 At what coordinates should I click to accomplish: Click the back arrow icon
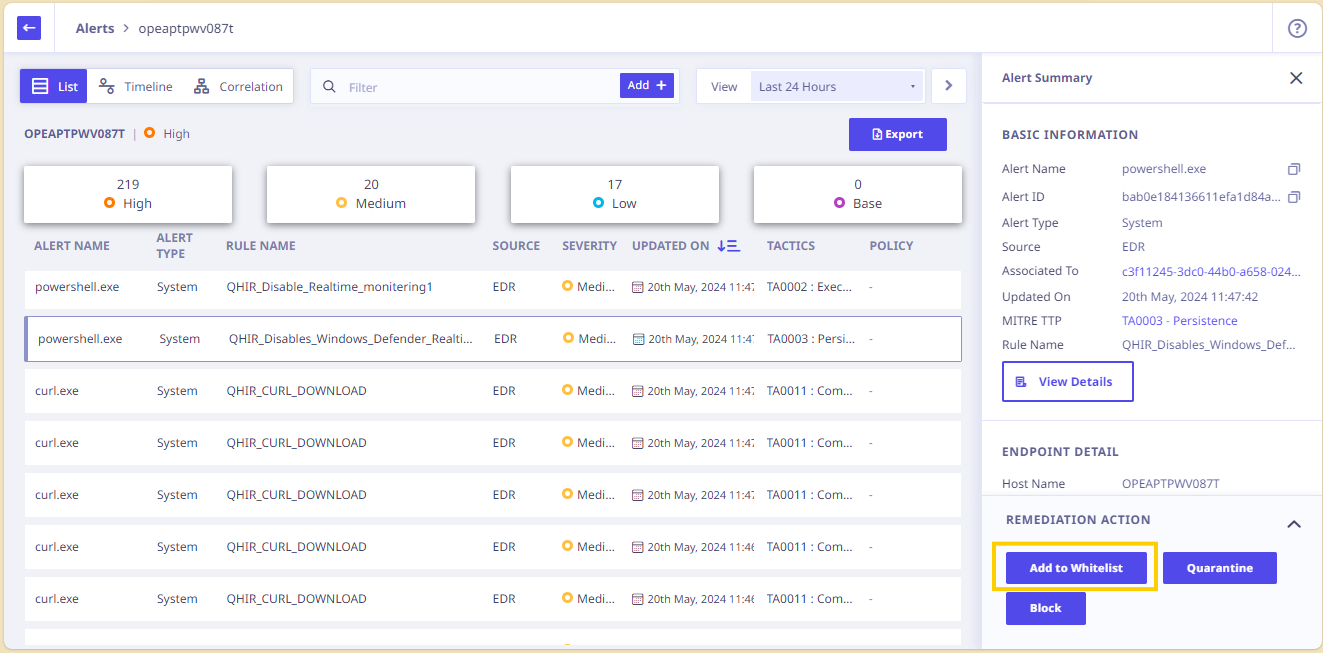29,28
